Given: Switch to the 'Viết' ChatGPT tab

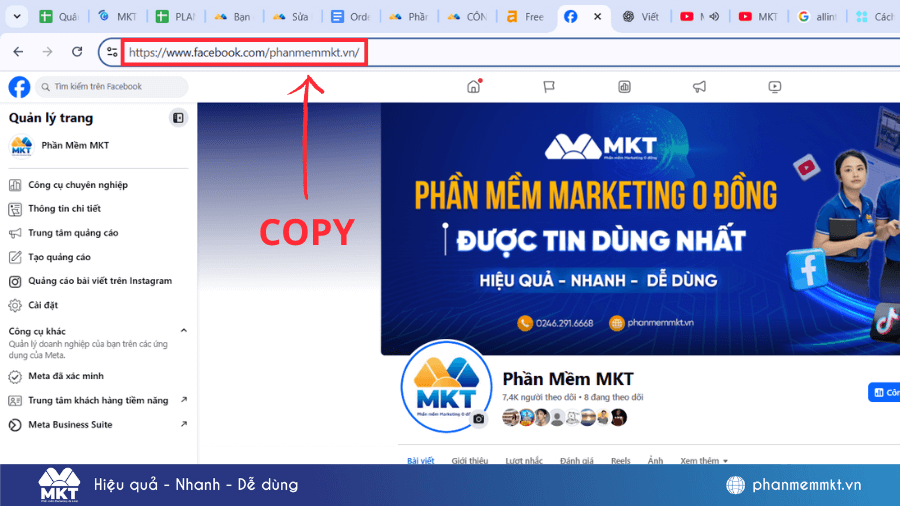Looking at the screenshot, I should pyautogui.click(x=642, y=17).
